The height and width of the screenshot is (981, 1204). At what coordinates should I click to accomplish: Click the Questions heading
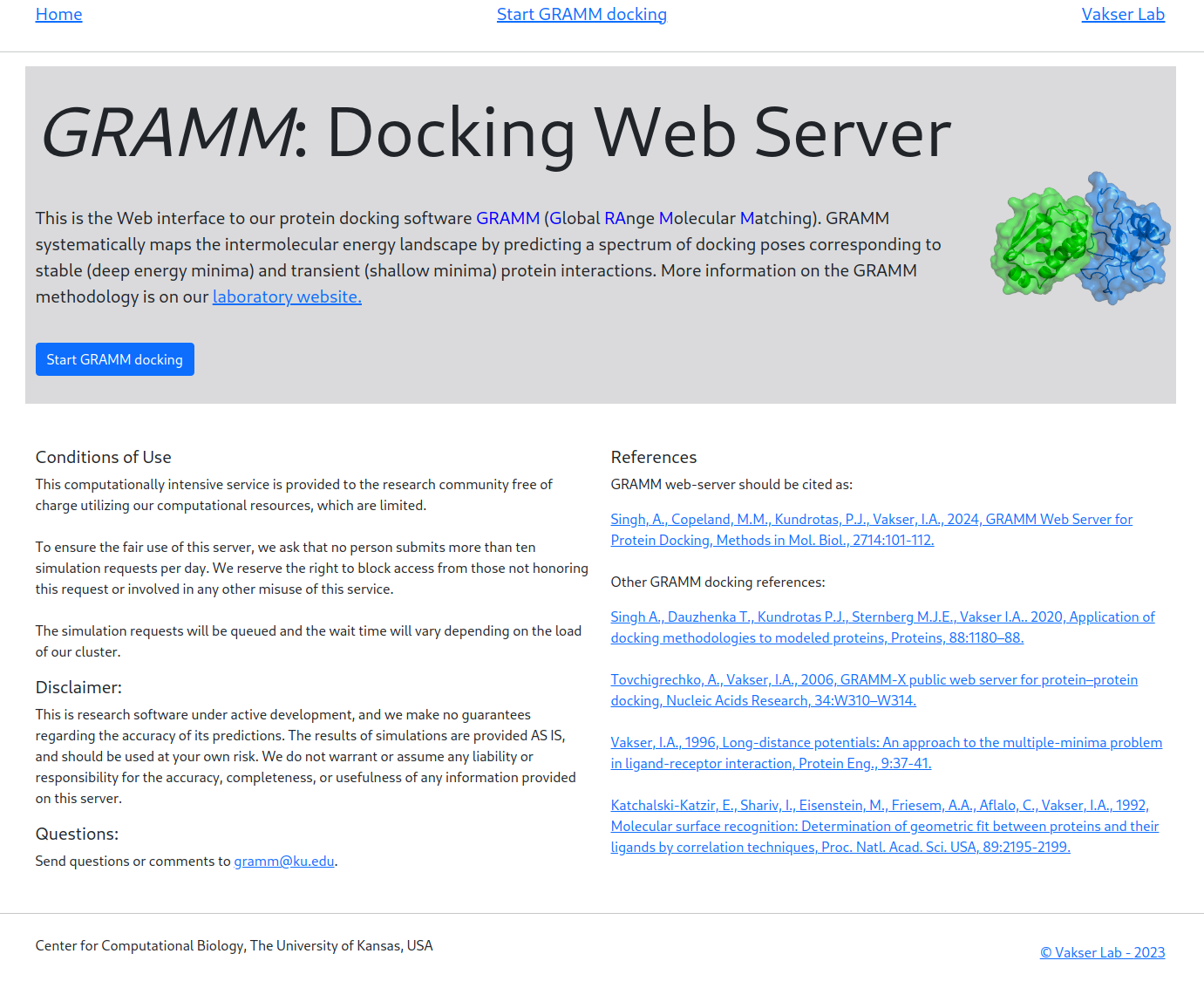[77, 835]
